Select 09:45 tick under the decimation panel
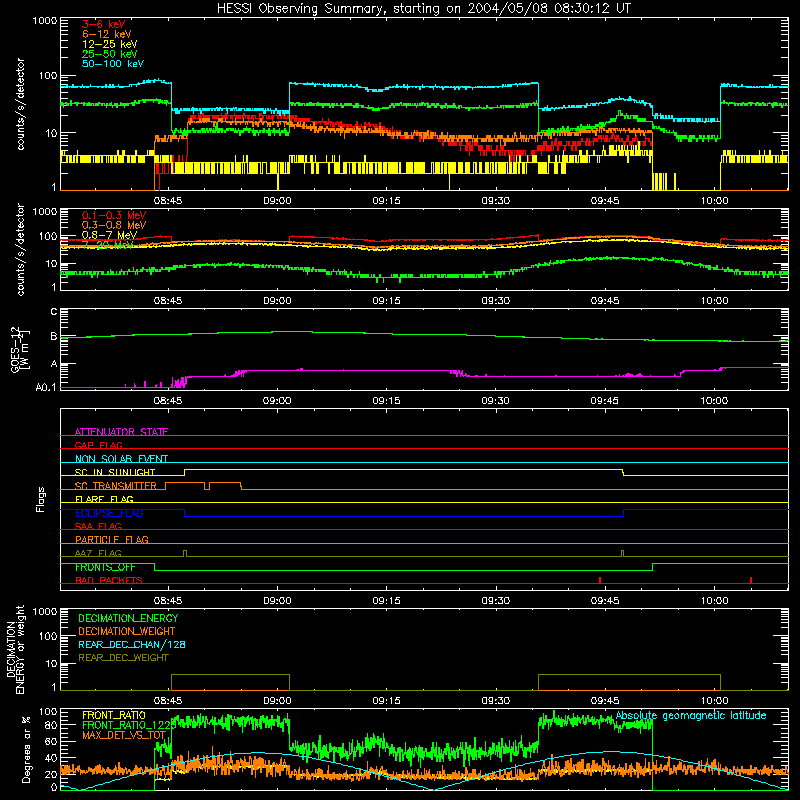Screen dimensions: 800x800 coord(605,701)
